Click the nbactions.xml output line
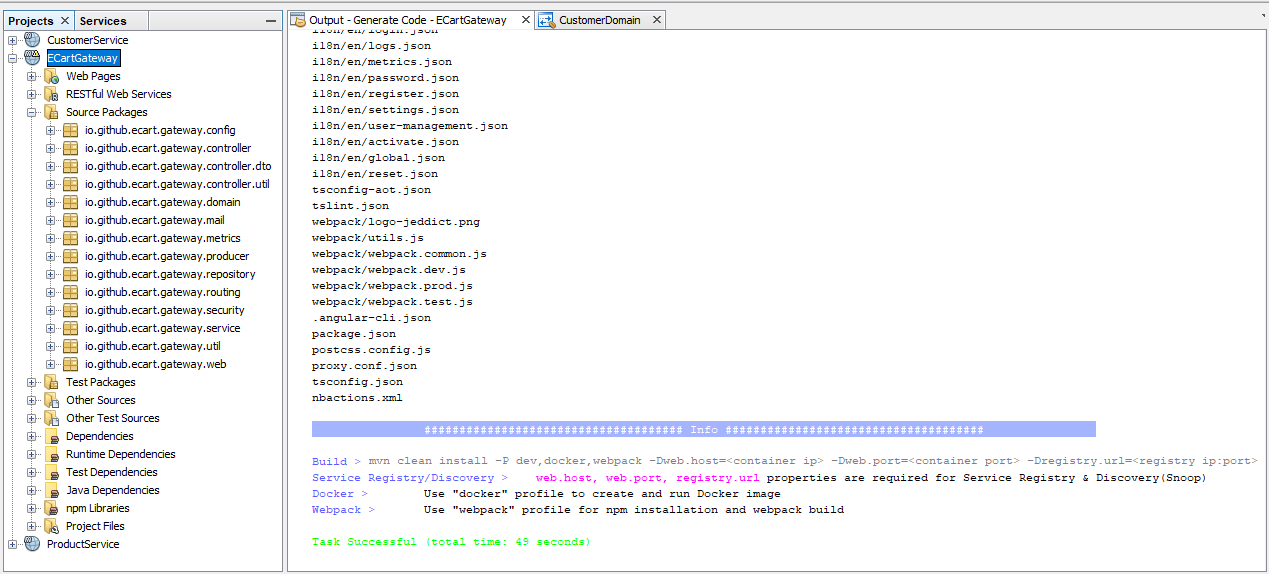The height and width of the screenshot is (574, 1269). 357,398
